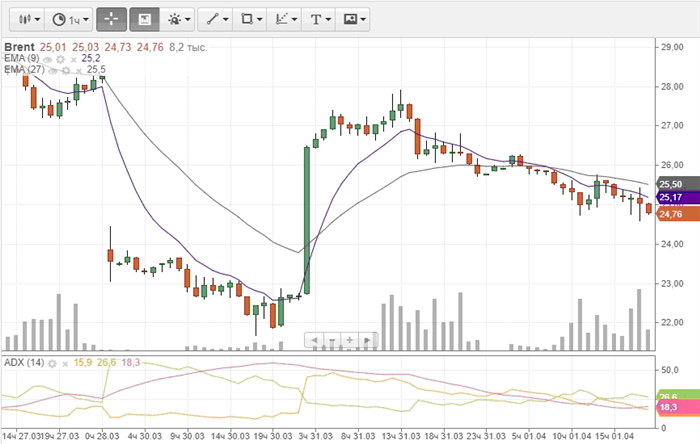Click the 25,01 open price value
Image resolution: width=700 pixels, height=444 pixels.
tap(53, 47)
